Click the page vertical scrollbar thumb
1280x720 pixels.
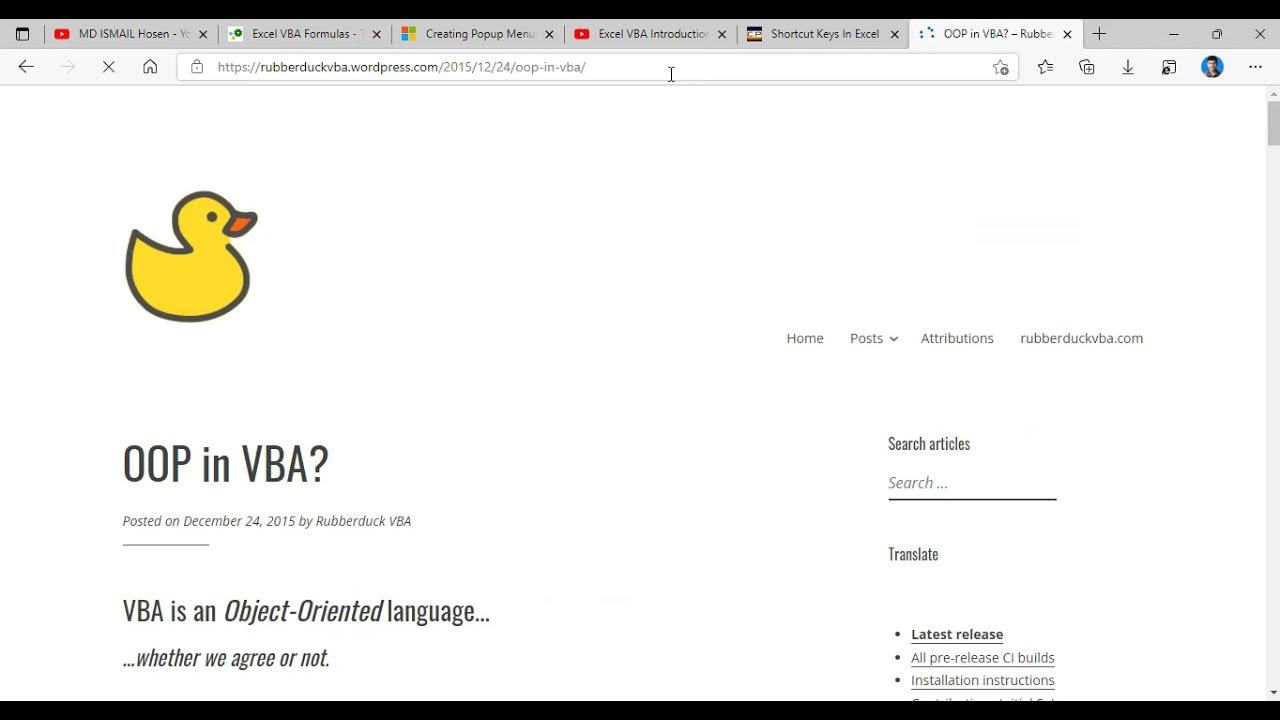(x=1273, y=123)
